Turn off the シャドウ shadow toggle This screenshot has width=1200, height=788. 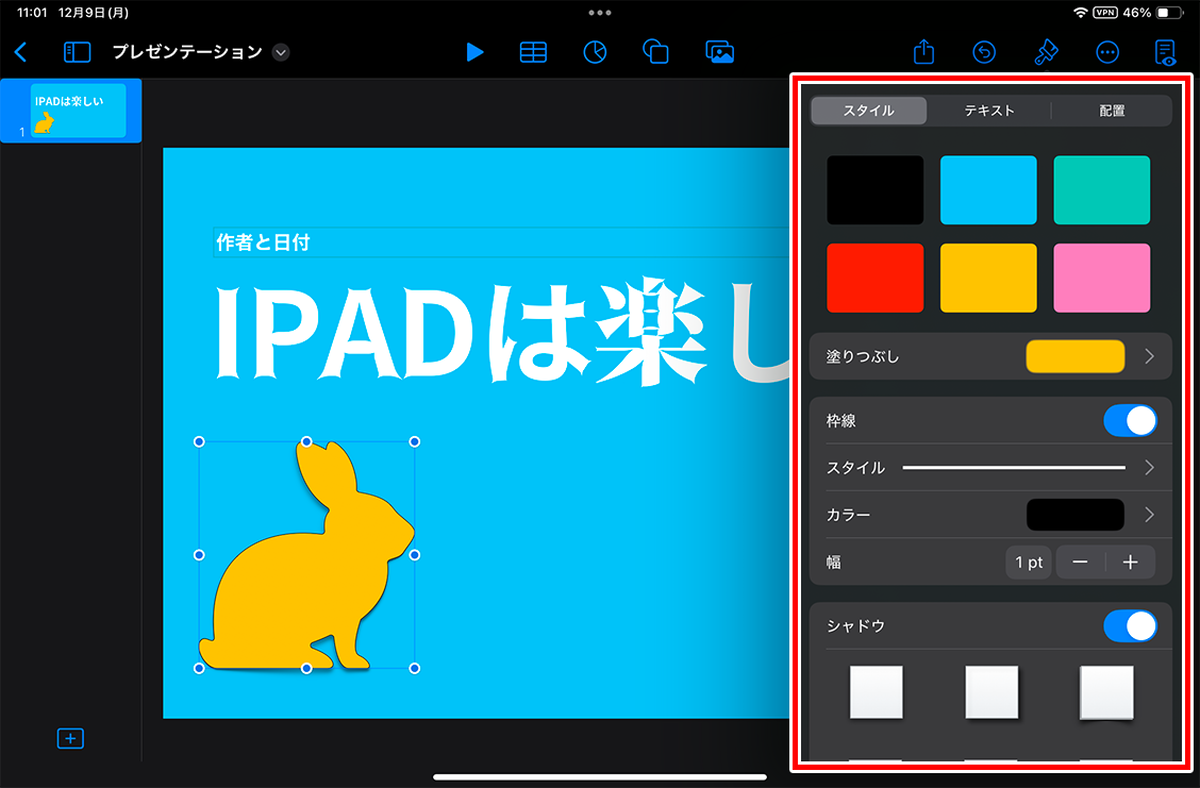click(x=1130, y=626)
